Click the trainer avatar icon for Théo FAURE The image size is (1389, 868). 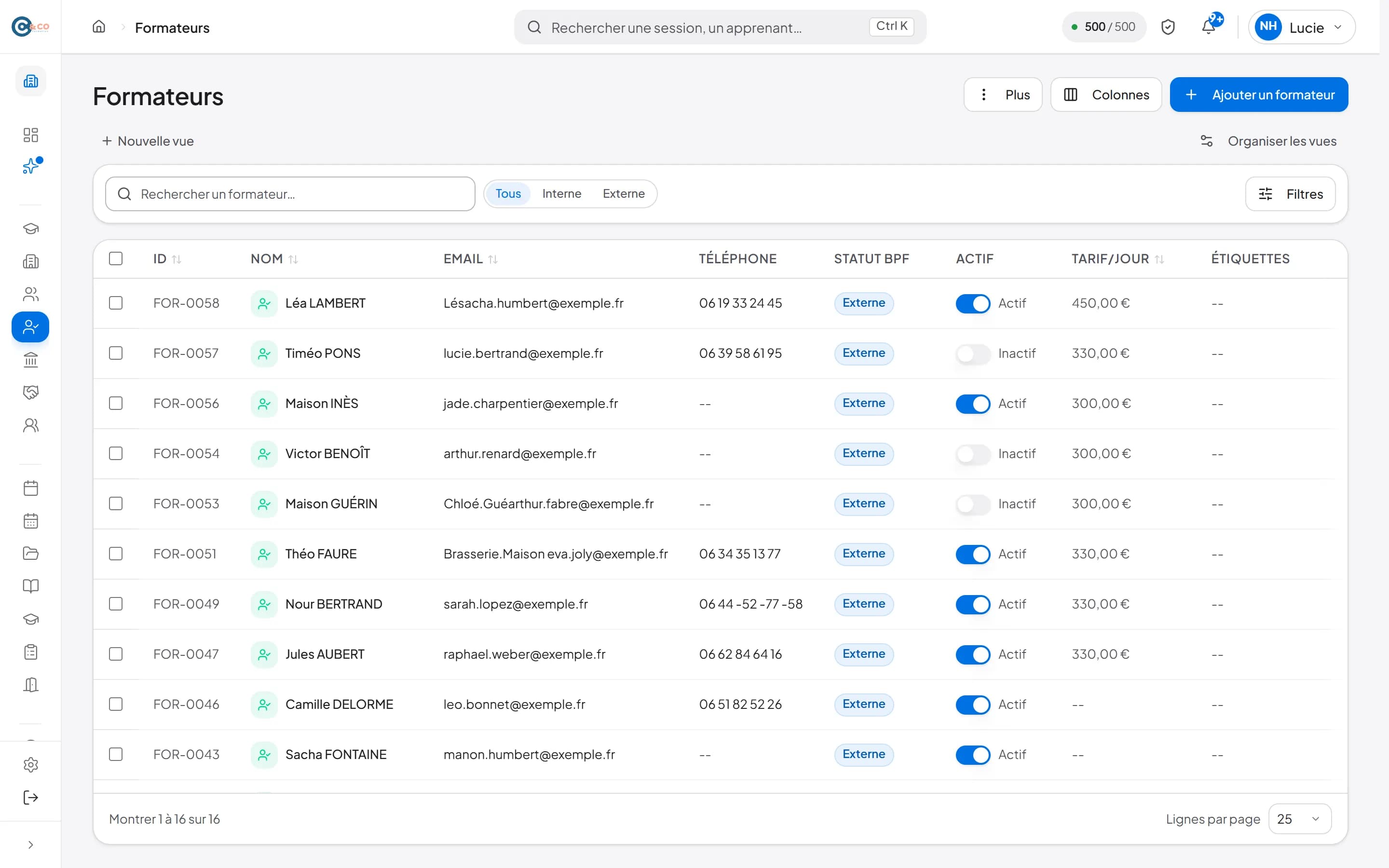coord(264,554)
